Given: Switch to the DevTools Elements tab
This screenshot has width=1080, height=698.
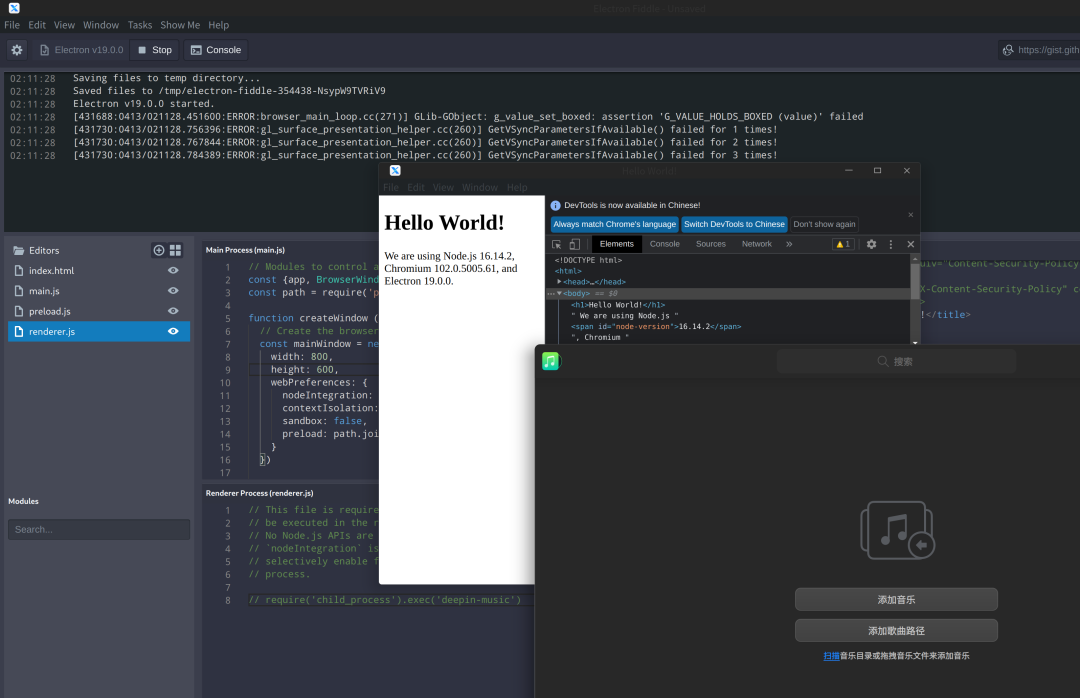Looking at the screenshot, I should [x=616, y=244].
